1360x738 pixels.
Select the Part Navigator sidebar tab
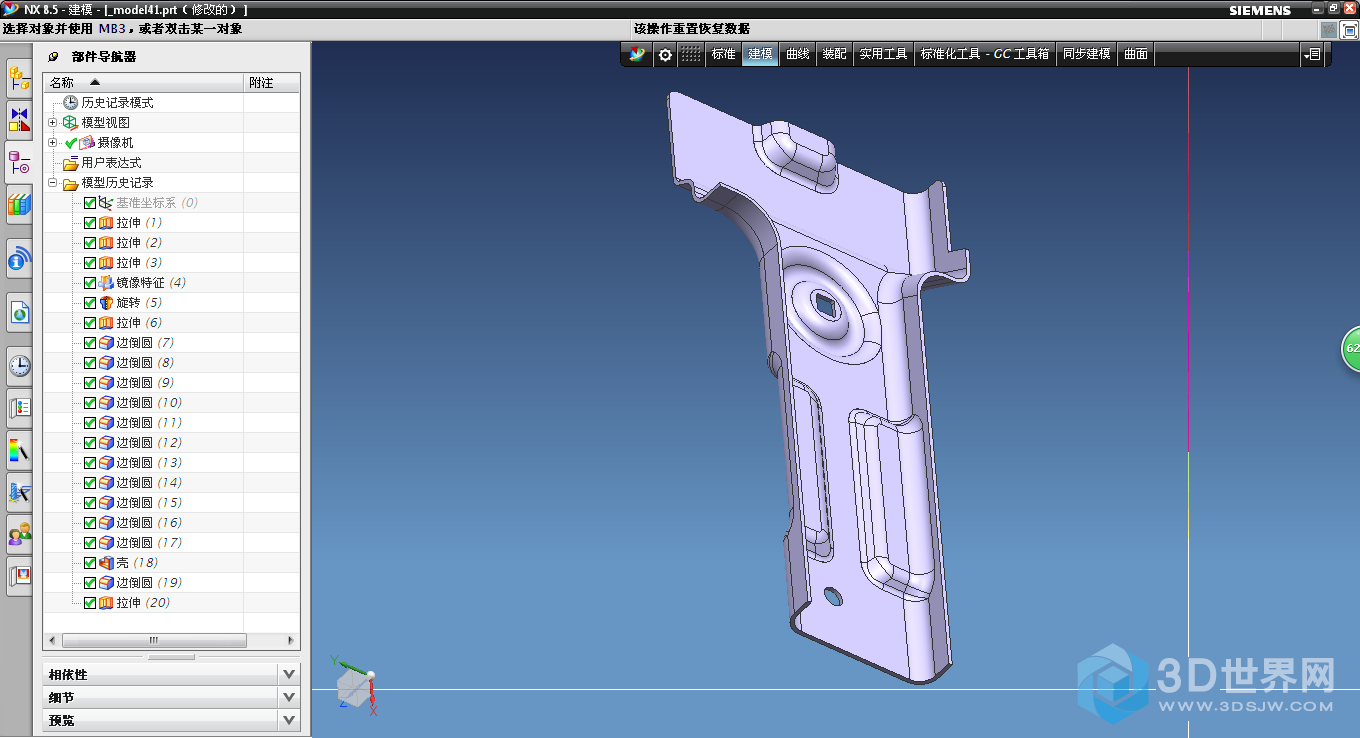pyautogui.click(x=19, y=162)
